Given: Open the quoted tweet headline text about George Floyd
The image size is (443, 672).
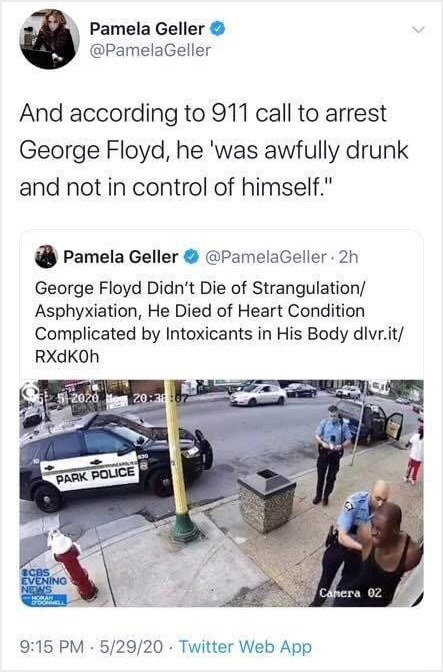Looking at the screenshot, I should tap(219, 322).
